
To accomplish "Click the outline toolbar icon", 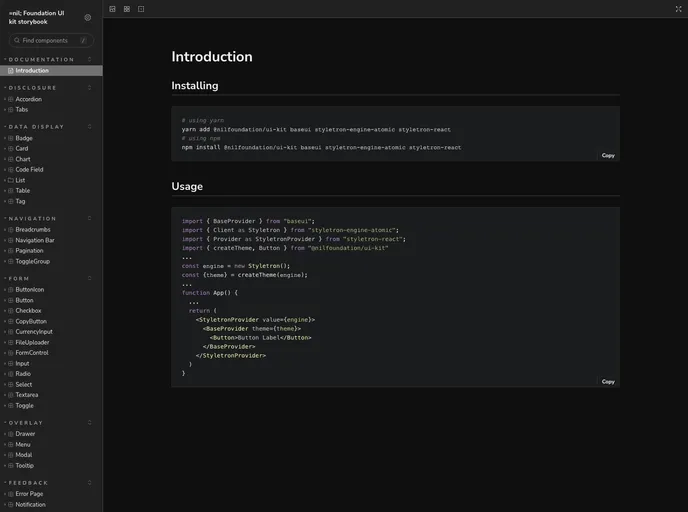I will (141, 9).
